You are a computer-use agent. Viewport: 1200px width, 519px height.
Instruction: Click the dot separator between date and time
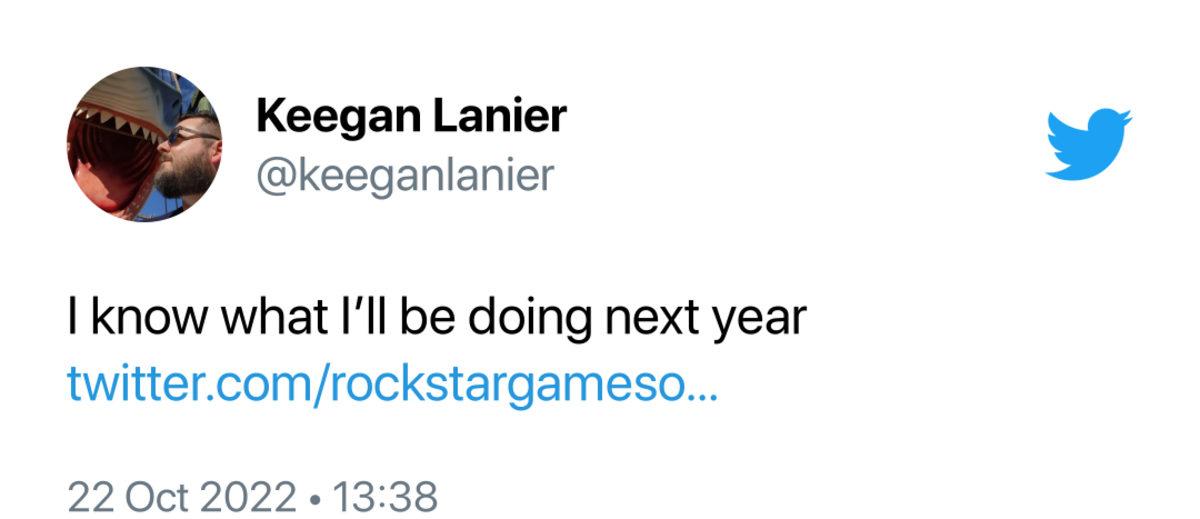[x=314, y=496]
